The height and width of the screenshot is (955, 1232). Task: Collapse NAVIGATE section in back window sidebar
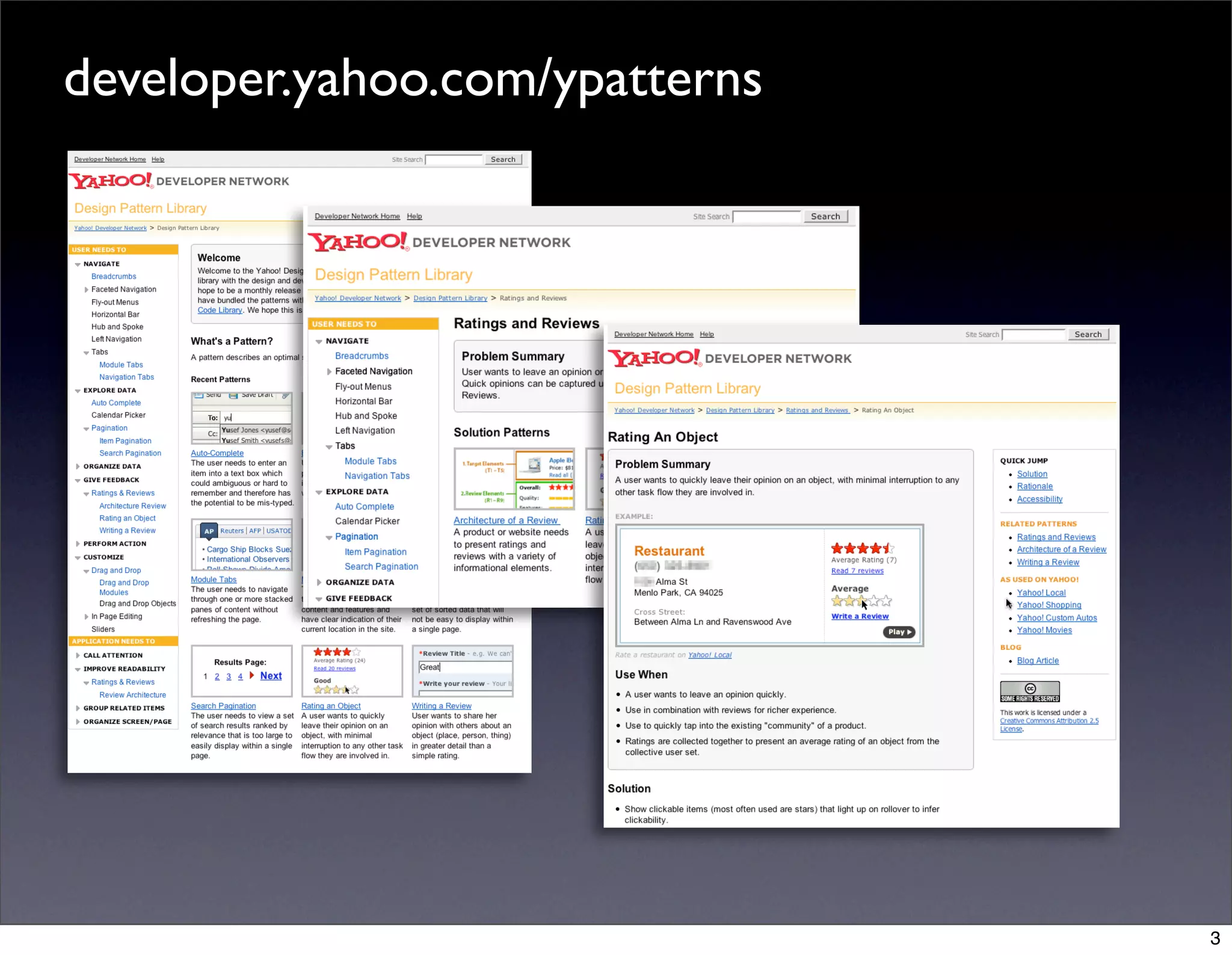point(78,264)
